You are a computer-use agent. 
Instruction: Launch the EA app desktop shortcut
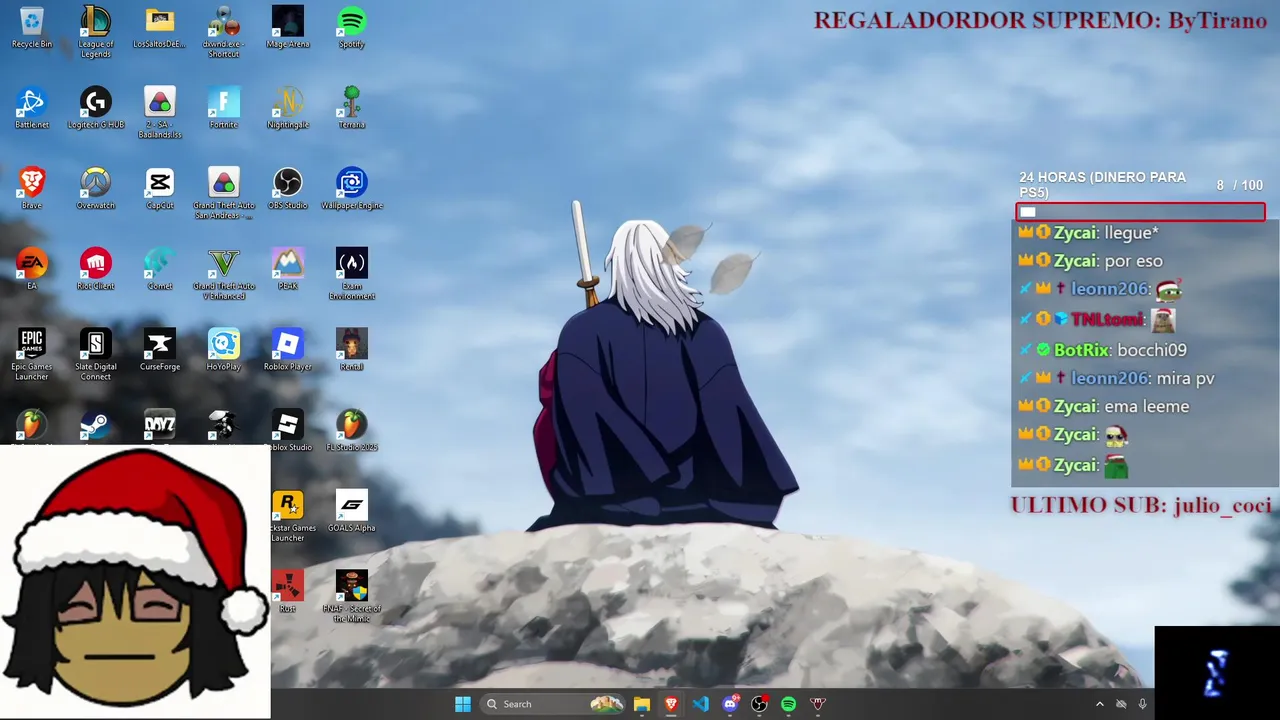[x=32, y=269]
